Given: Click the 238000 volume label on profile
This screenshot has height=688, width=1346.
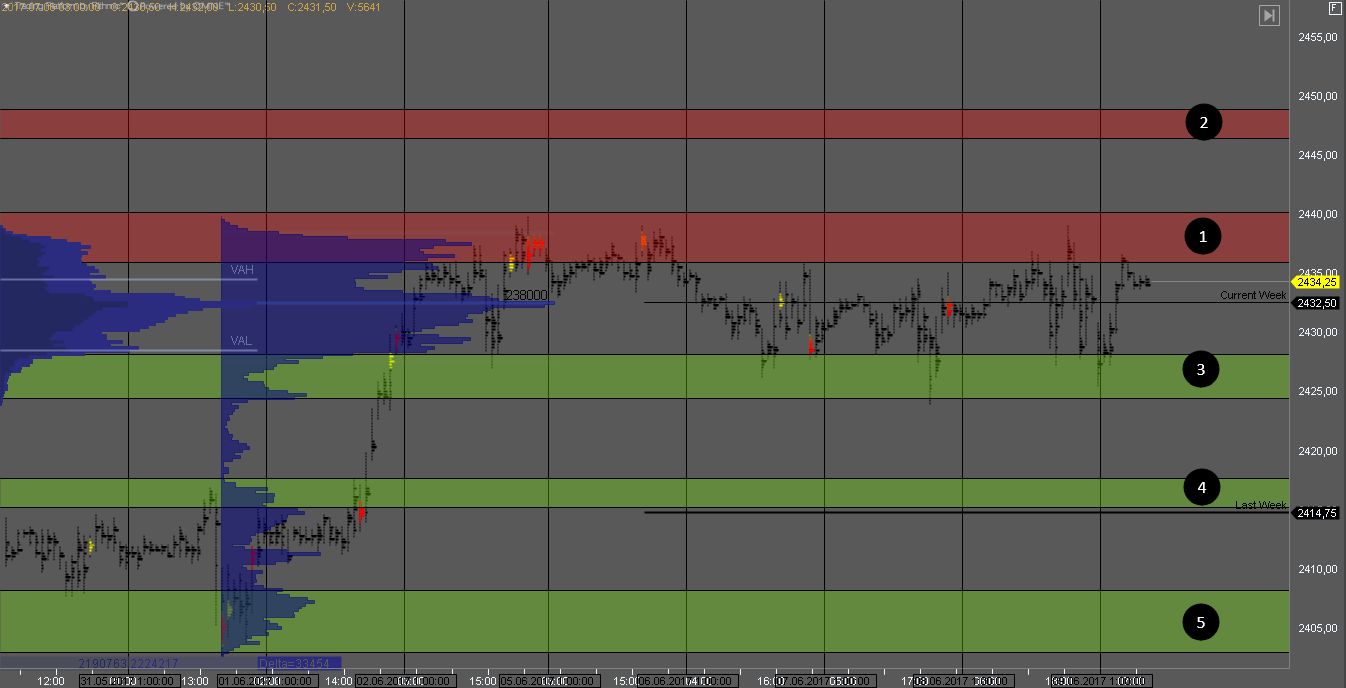Looking at the screenshot, I should pyautogui.click(x=526, y=296).
